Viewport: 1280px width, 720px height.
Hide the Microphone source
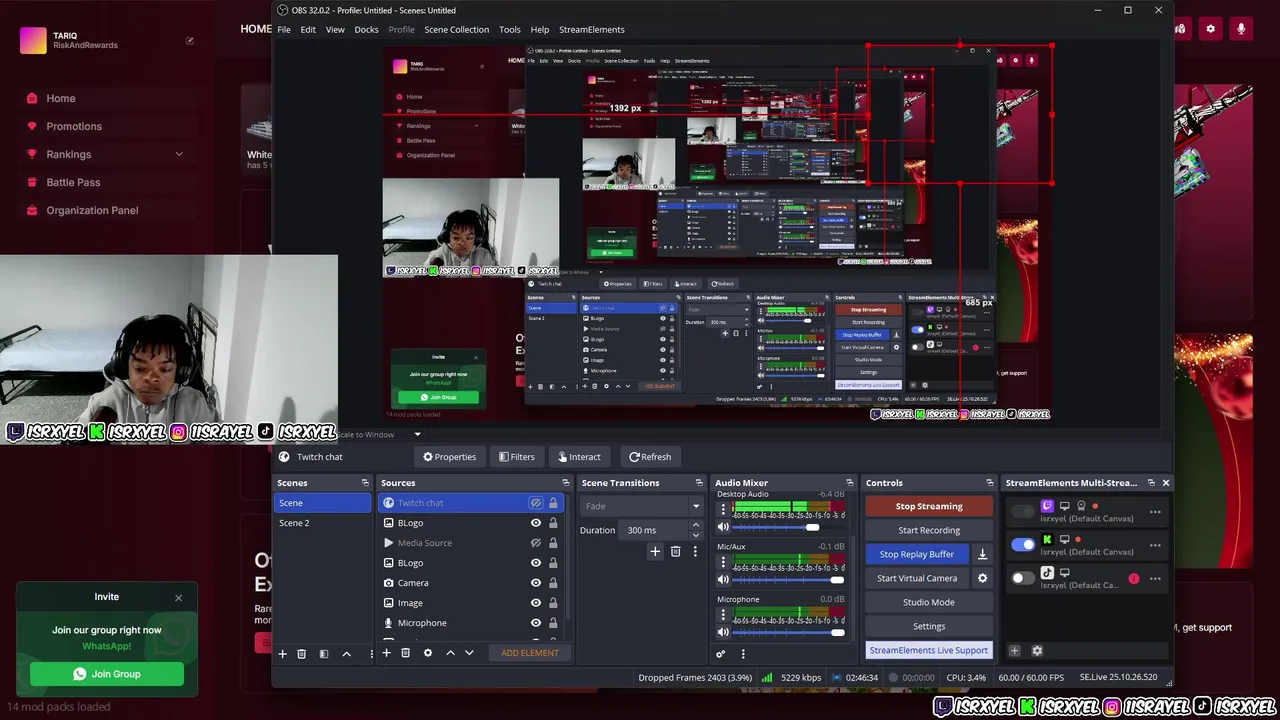(x=536, y=623)
